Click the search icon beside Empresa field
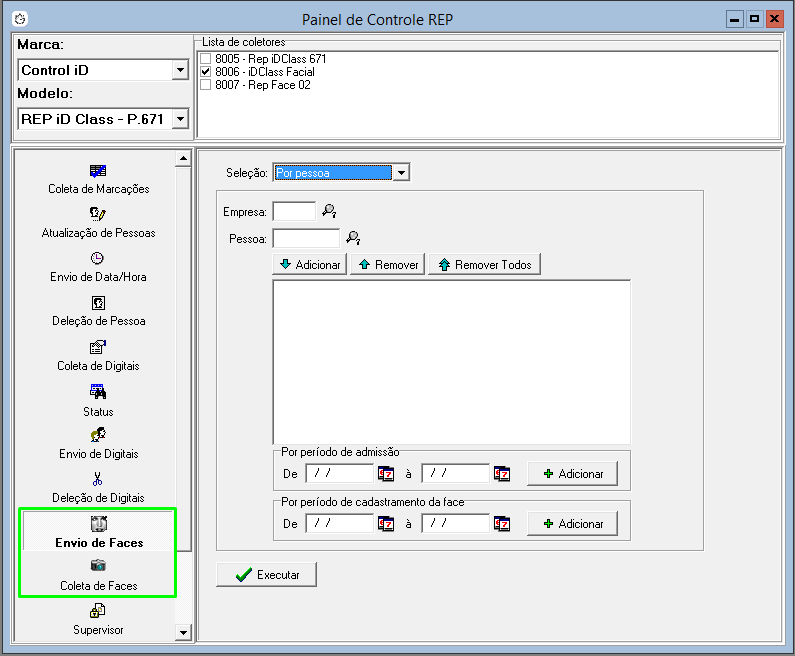795x656 pixels. click(329, 211)
